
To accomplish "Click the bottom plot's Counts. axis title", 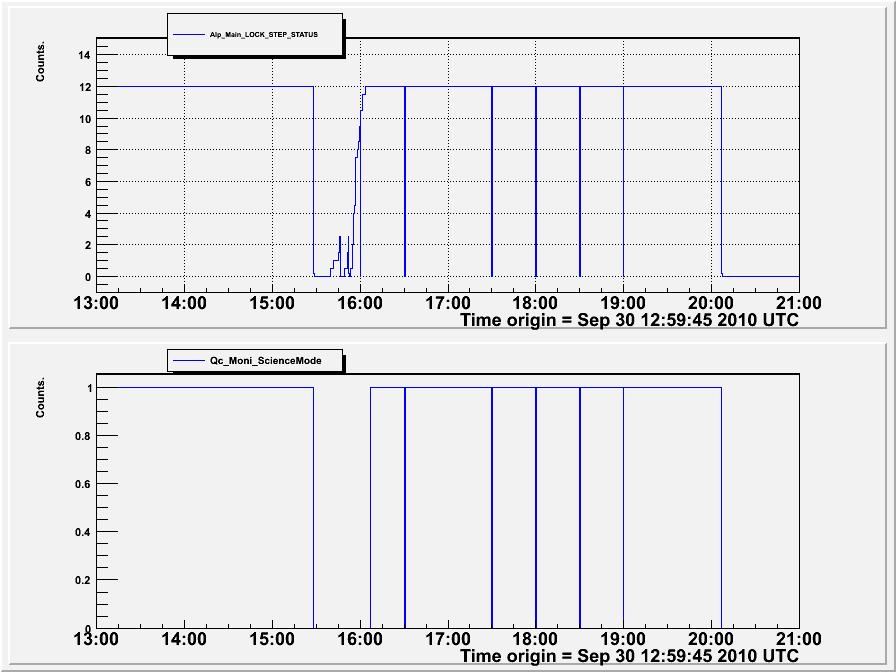I will click(x=40, y=398).
